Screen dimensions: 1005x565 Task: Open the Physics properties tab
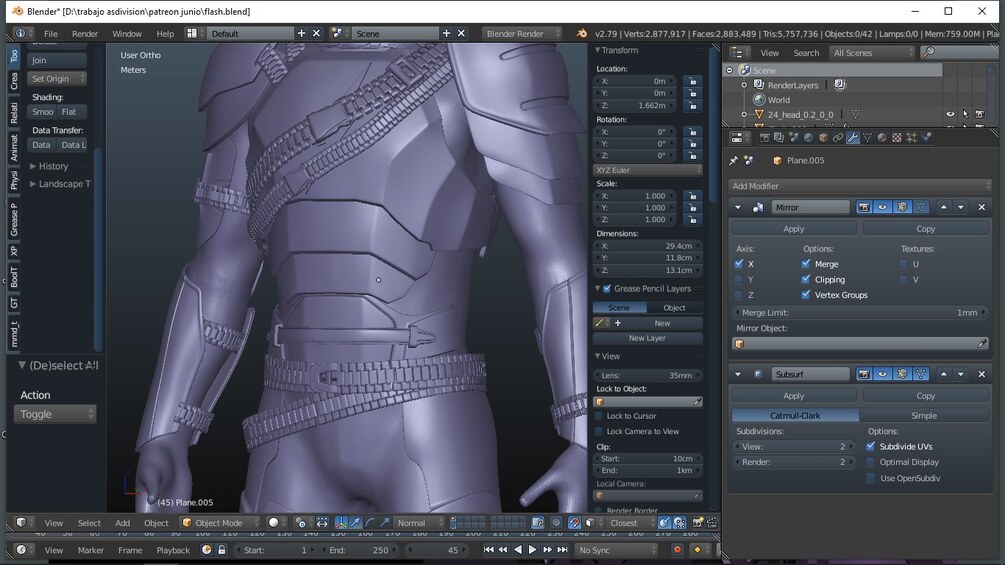(926, 138)
